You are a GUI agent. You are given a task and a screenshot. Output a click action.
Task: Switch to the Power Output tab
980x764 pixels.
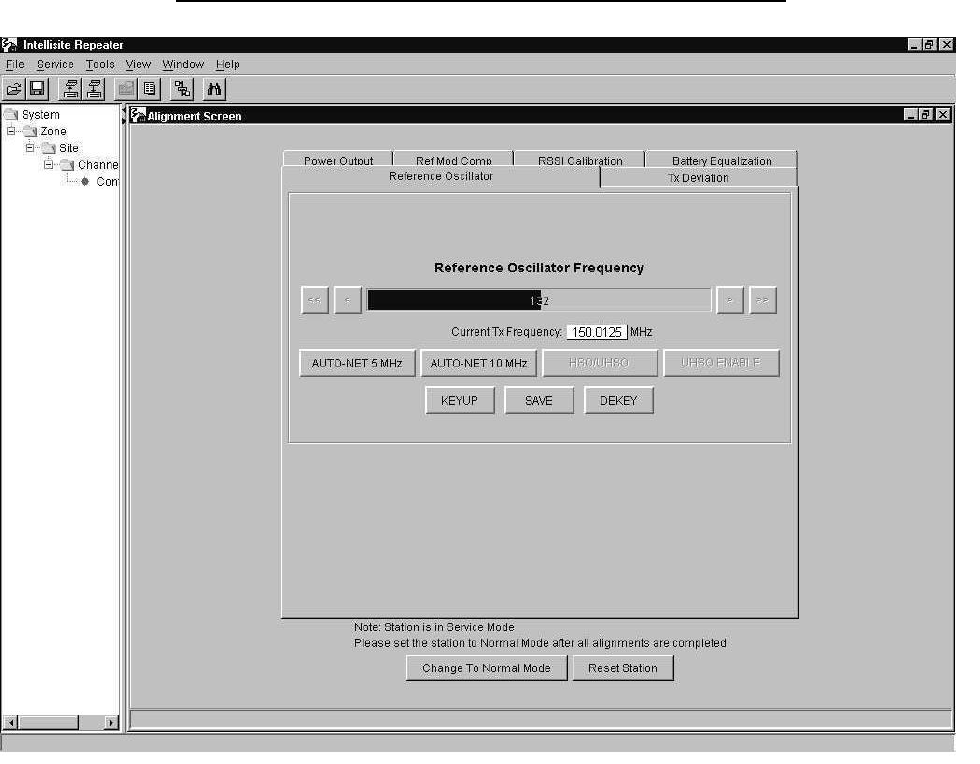[x=338, y=160]
